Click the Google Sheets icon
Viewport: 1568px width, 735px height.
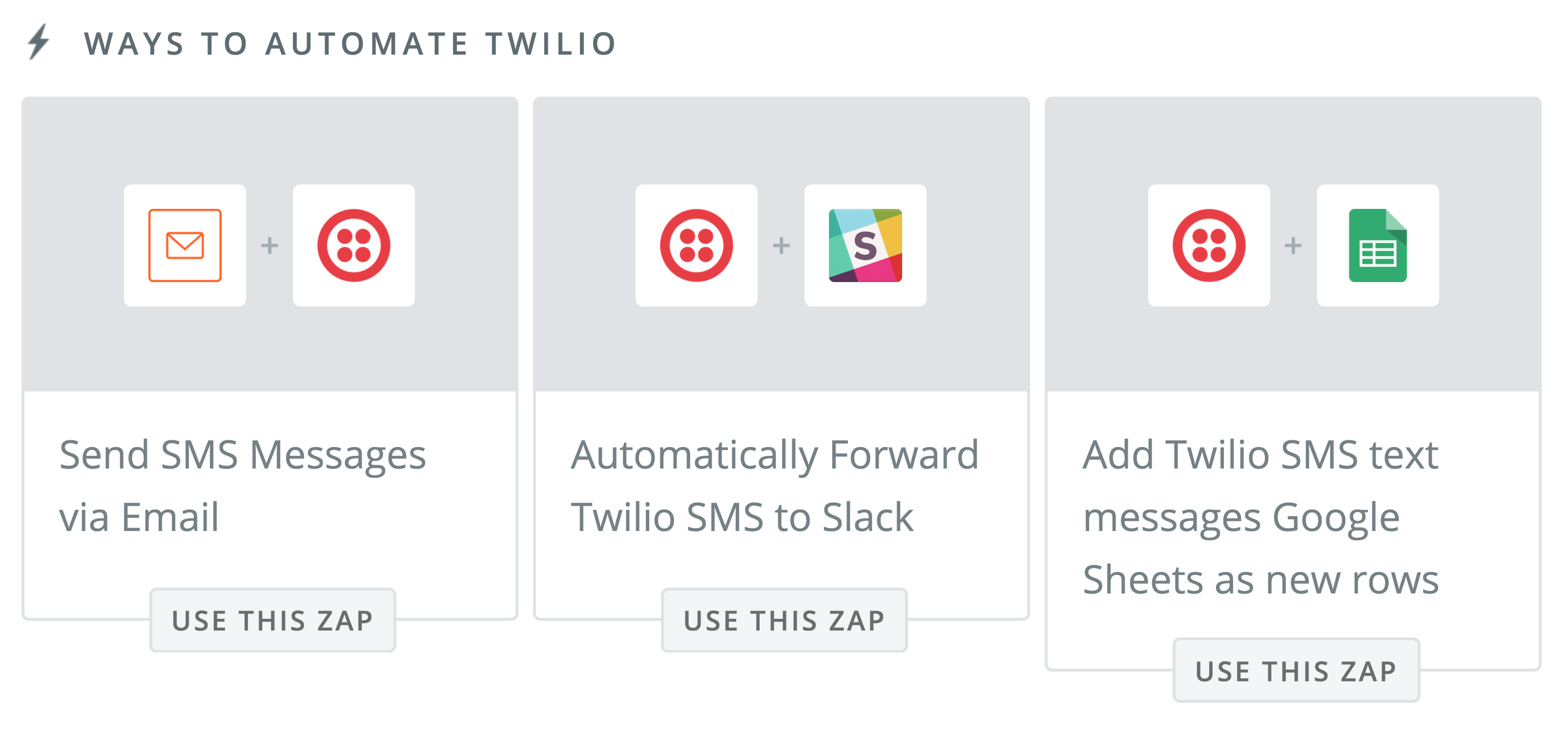pos(1378,245)
